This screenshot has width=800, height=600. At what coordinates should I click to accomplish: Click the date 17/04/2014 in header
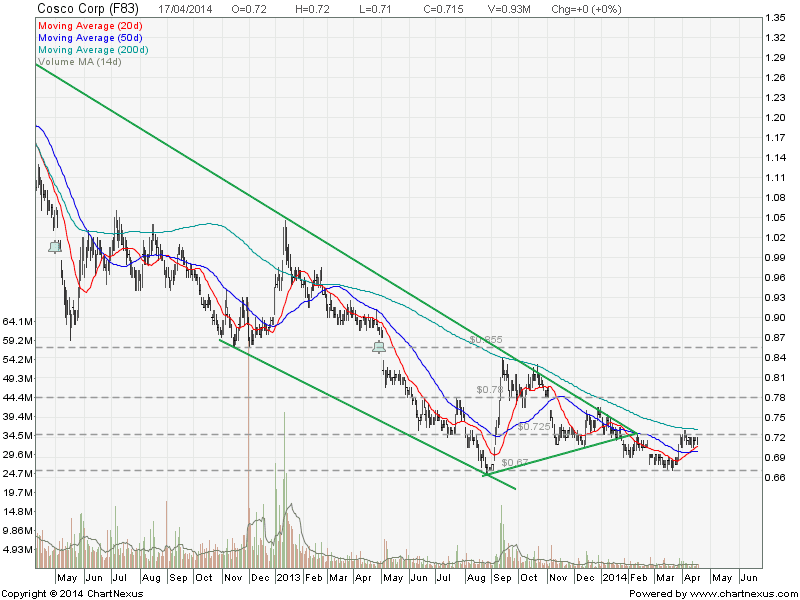[x=186, y=9]
